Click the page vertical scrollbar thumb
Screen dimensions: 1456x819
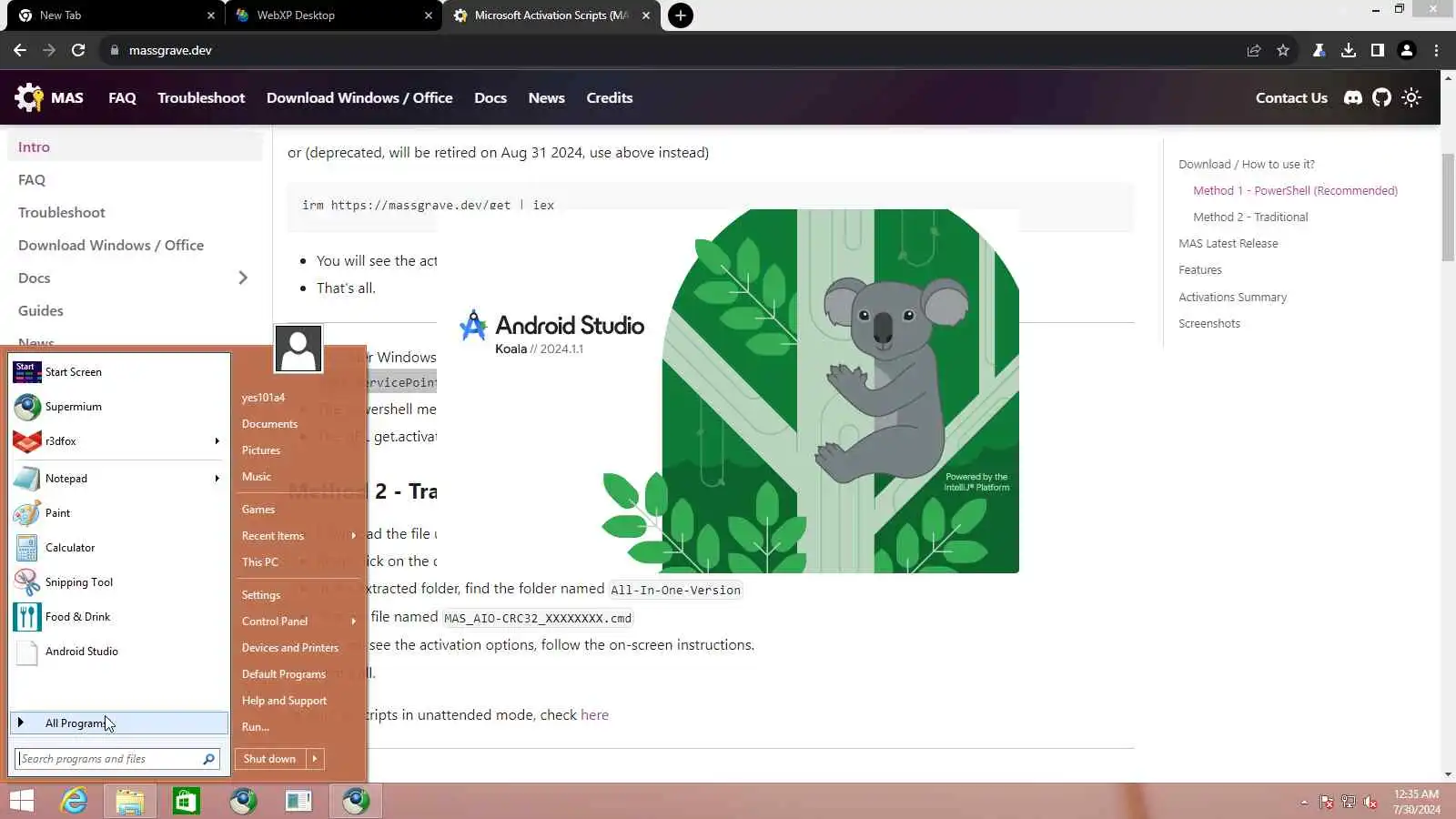1448,207
